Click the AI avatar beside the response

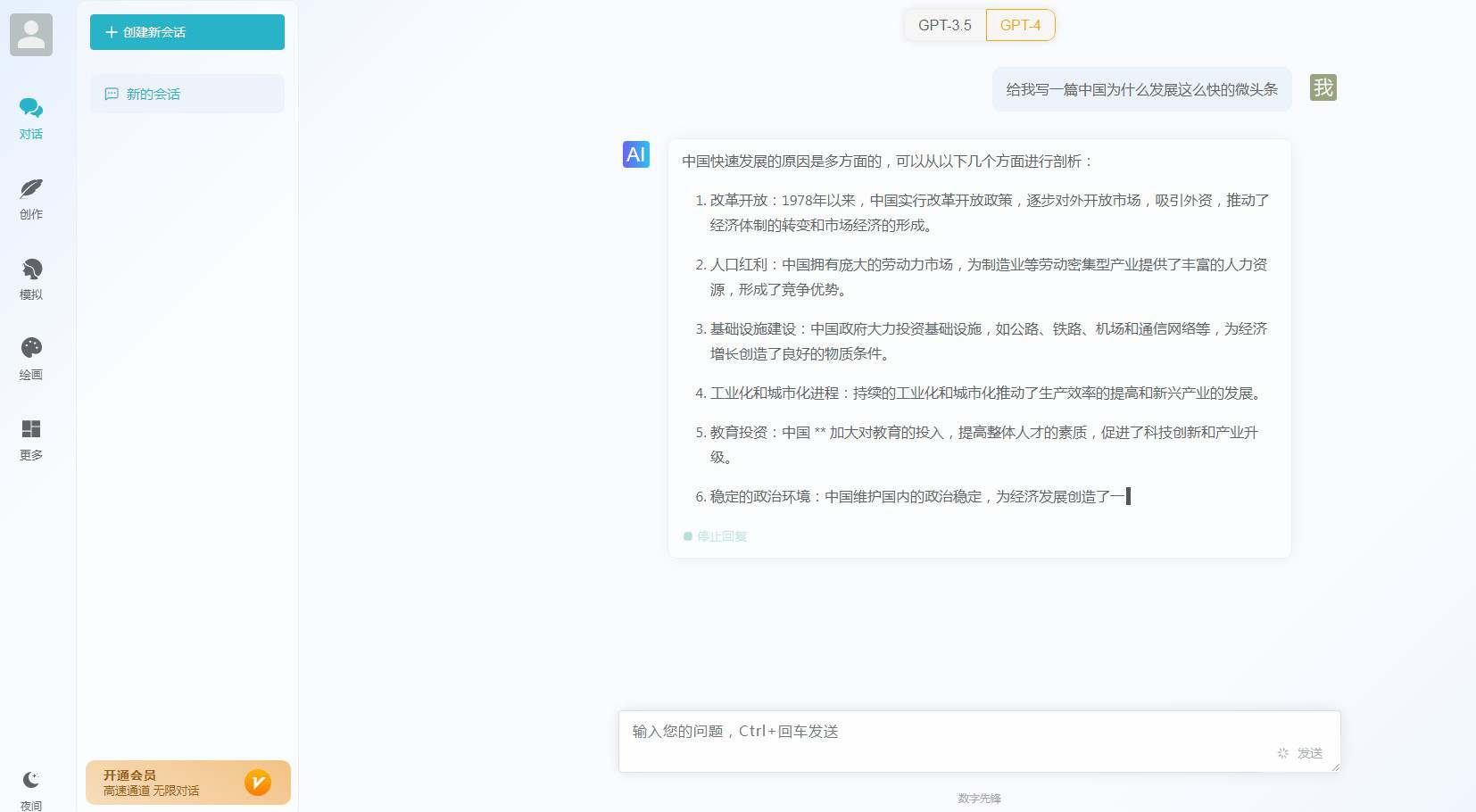(x=635, y=155)
